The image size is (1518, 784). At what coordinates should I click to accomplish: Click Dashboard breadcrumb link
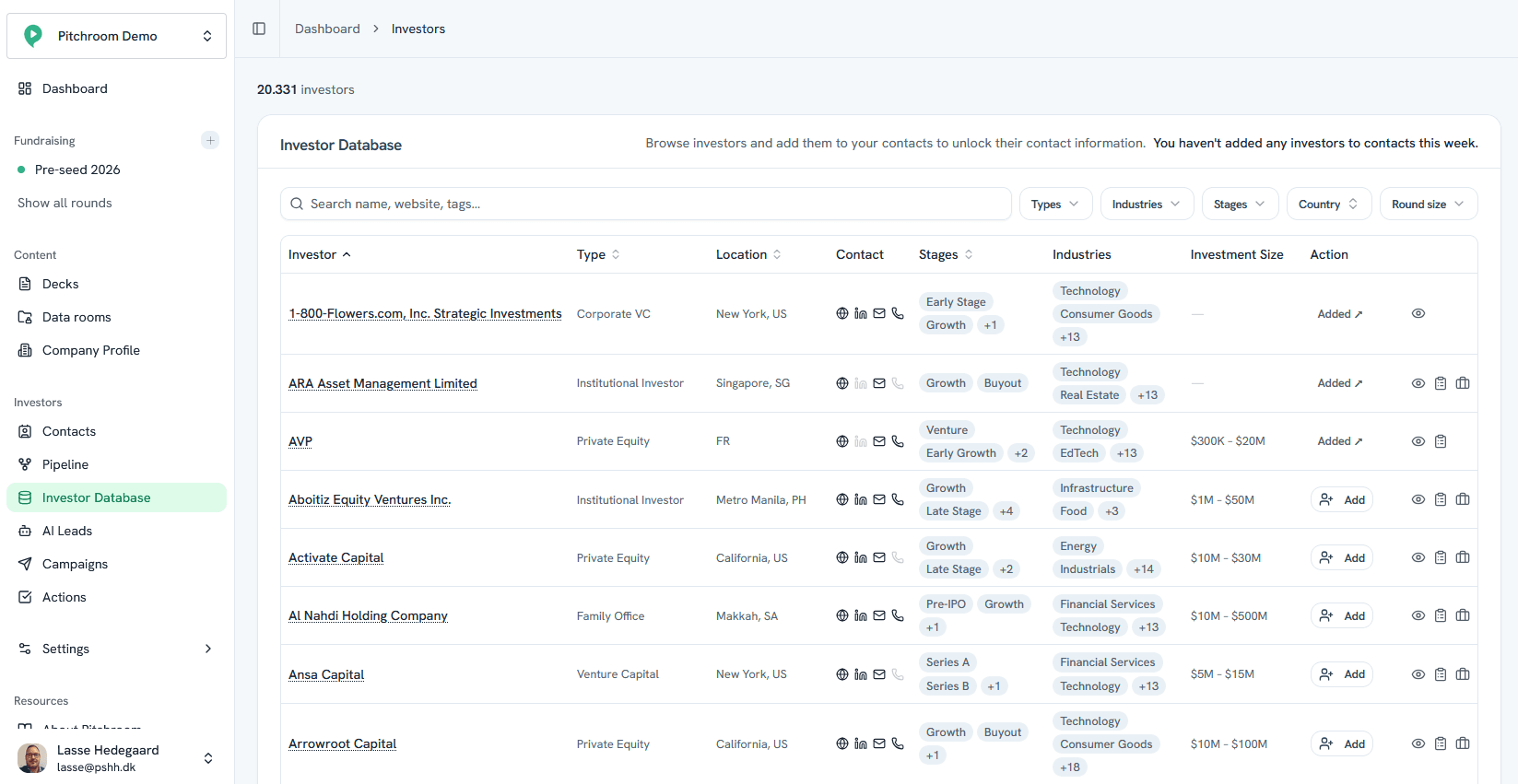(327, 29)
